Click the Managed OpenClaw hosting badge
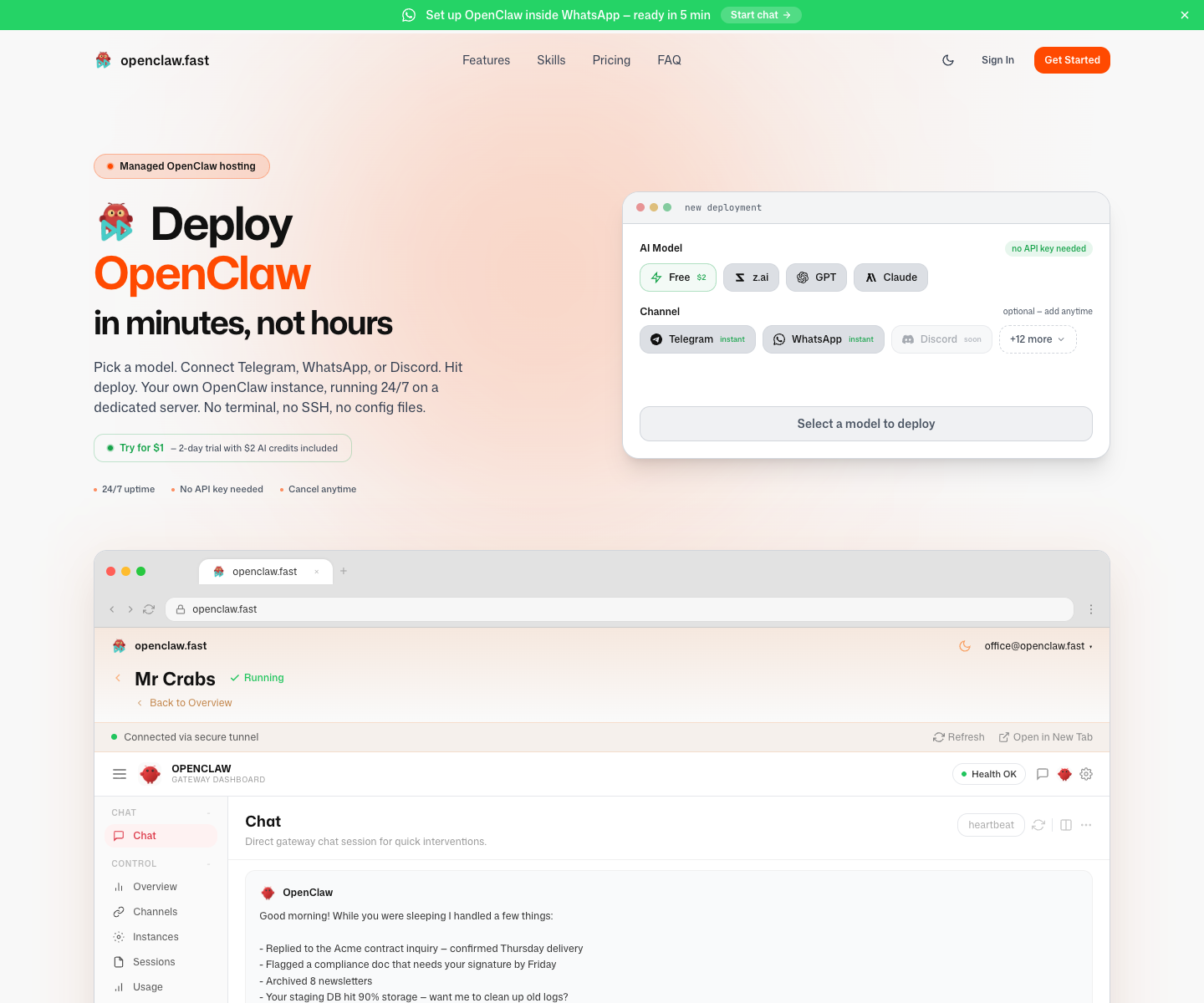 [x=181, y=166]
